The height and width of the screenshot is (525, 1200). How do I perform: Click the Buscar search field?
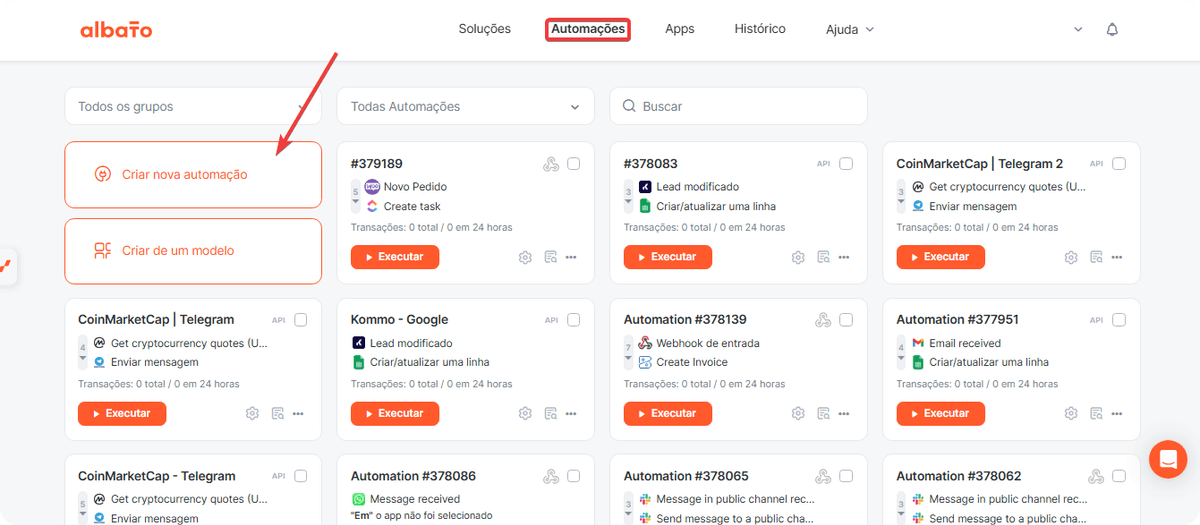click(x=738, y=106)
